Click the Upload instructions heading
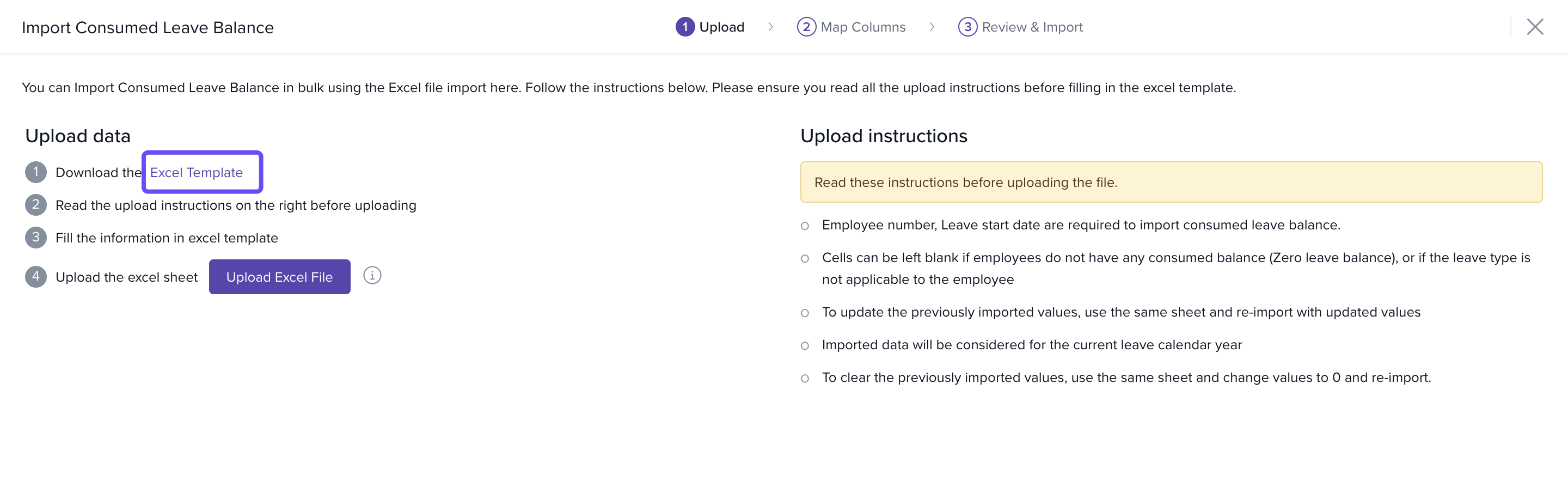This screenshot has height=498, width=1568. pyautogui.click(x=883, y=136)
